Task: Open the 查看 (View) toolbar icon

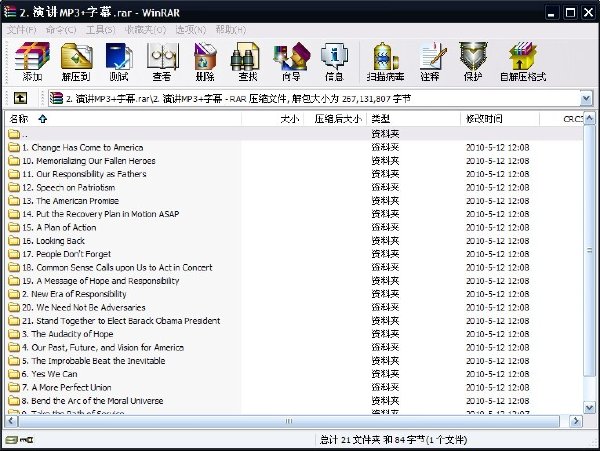Action: click(162, 61)
